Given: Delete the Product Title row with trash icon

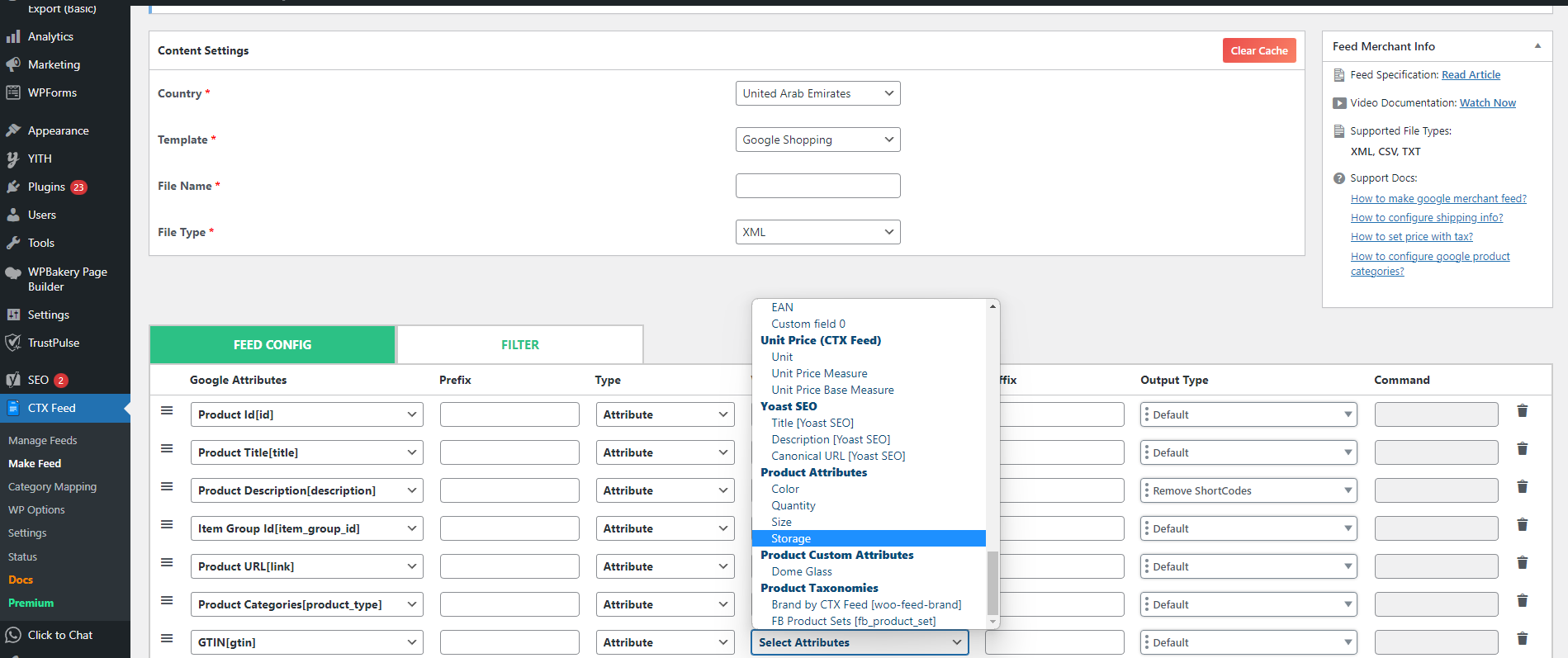Looking at the screenshot, I should tap(1523, 449).
